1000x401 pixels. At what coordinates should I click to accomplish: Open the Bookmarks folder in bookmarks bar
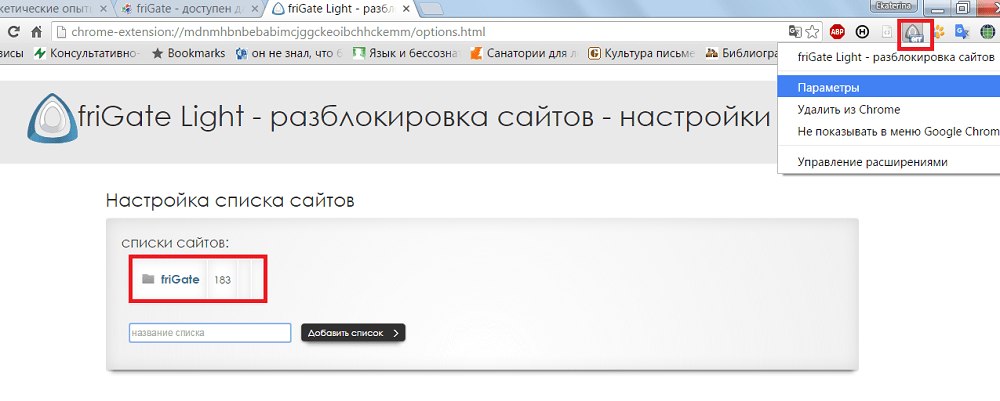[189, 54]
